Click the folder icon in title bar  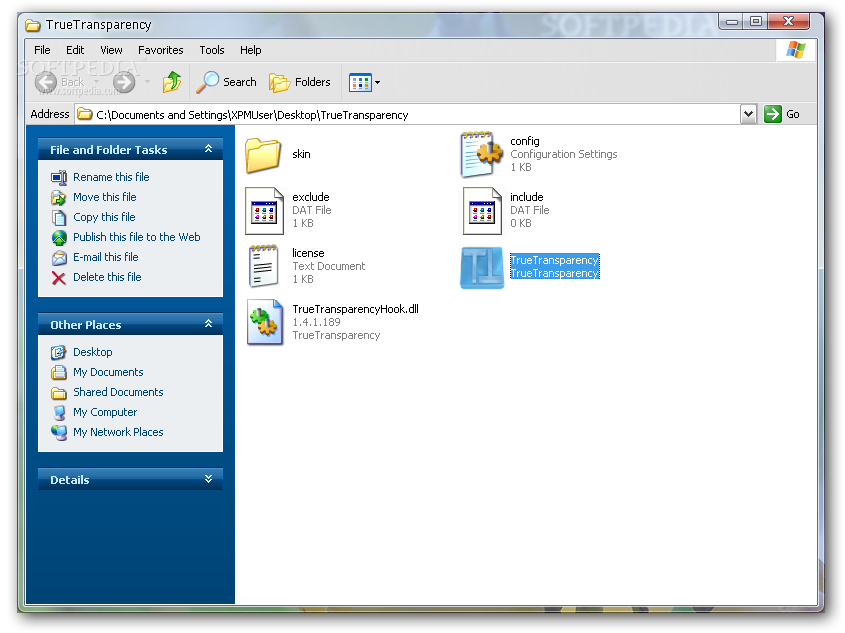coord(33,25)
